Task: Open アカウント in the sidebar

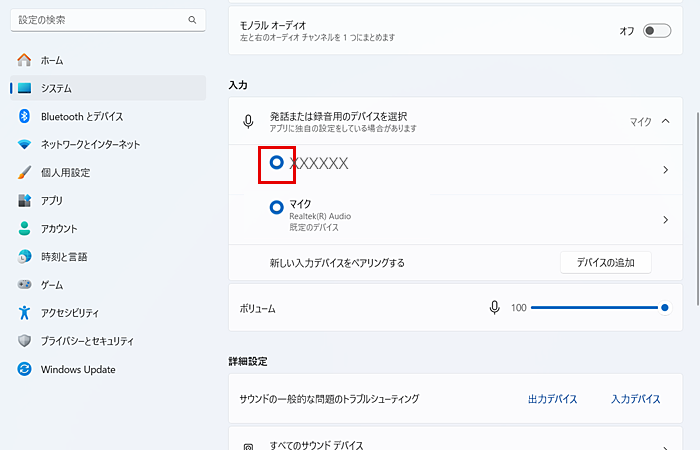Action: (x=108, y=228)
